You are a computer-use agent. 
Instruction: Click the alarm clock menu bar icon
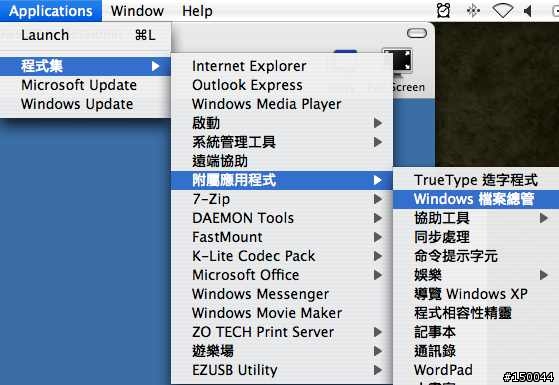point(443,10)
